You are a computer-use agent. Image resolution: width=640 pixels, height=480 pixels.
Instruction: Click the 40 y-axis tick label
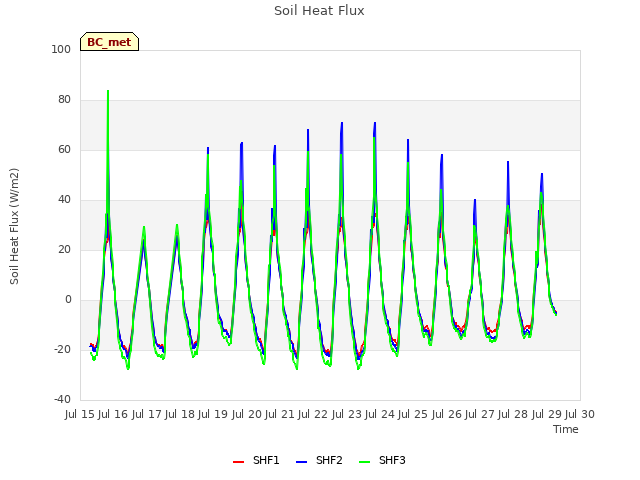pos(64,200)
